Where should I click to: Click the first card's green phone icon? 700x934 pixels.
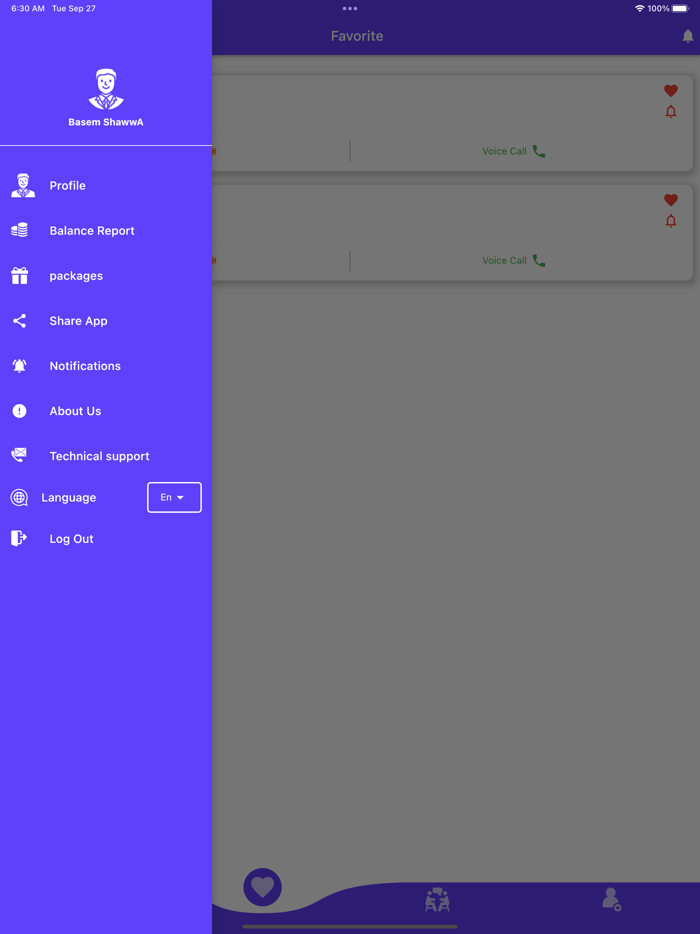[x=539, y=151]
